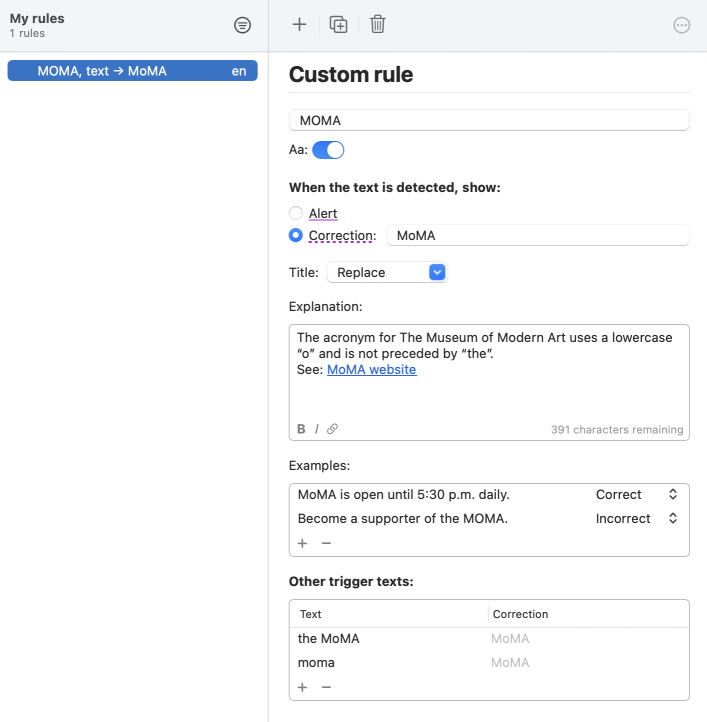Delete rule using the trash icon
This screenshot has width=707, height=722.
coord(377,25)
